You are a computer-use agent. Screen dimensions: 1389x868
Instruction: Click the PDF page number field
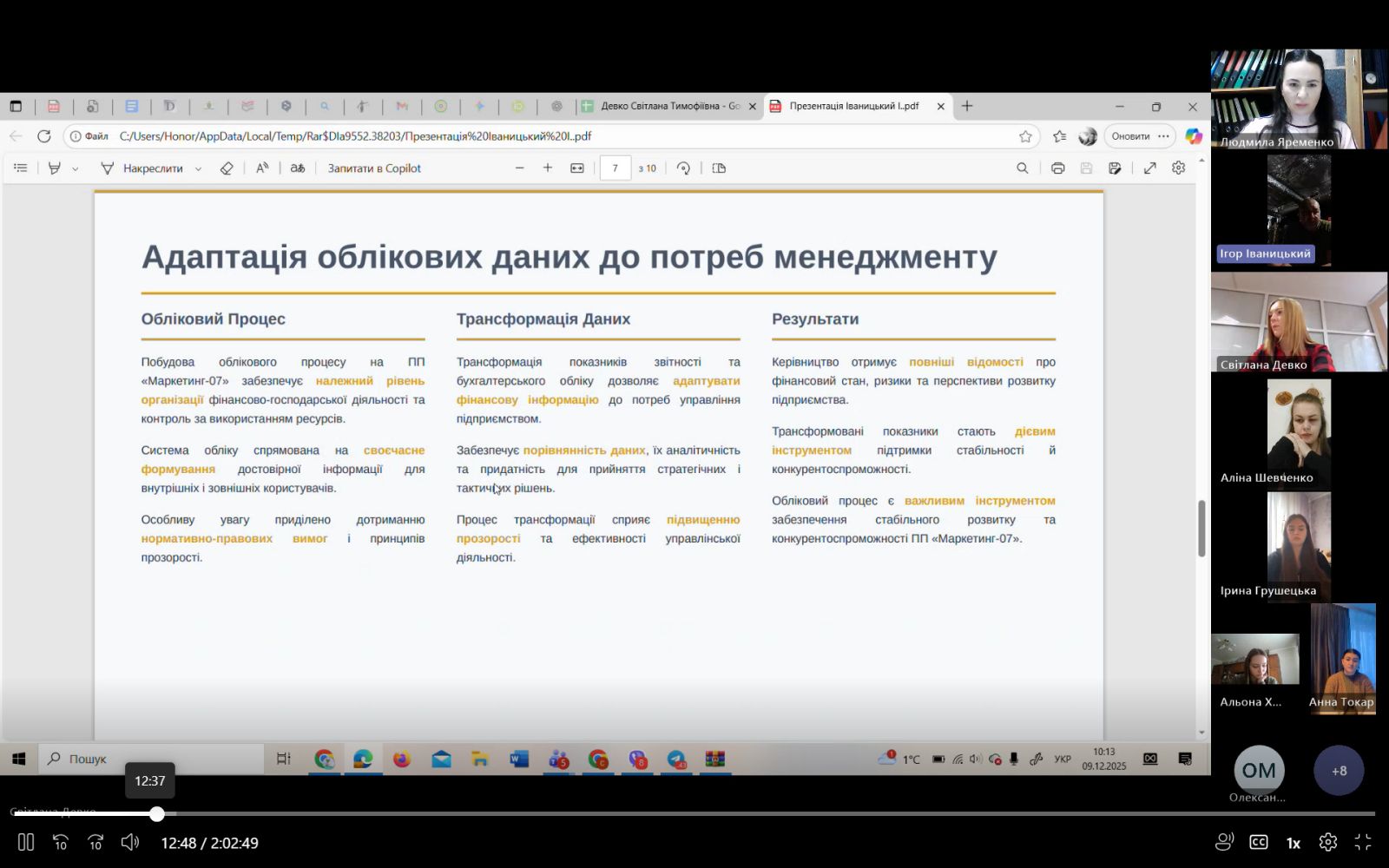[x=615, y=168]
